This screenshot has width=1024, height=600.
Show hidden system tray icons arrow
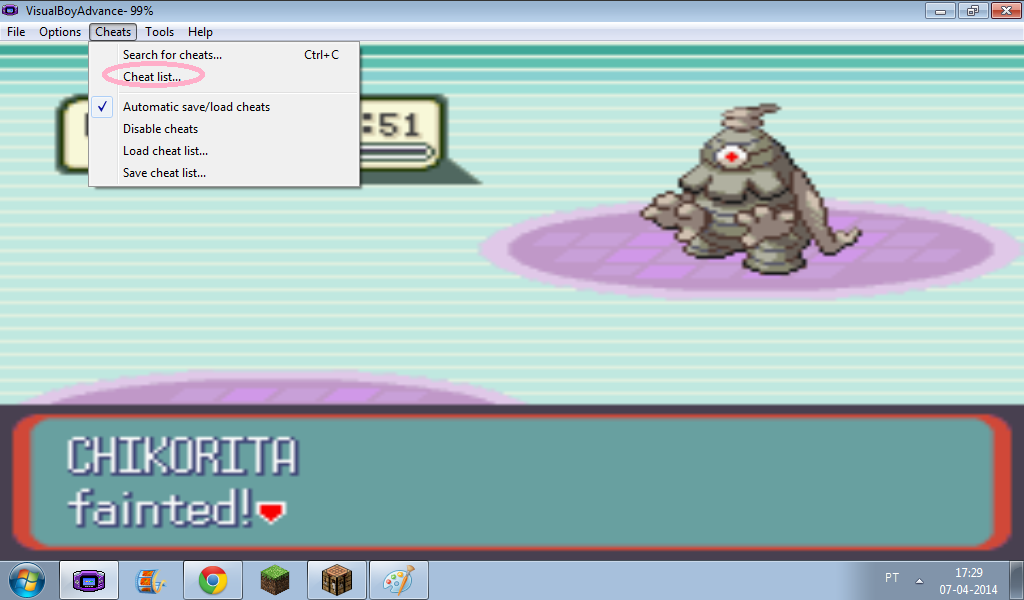click(x=919, y=580)
